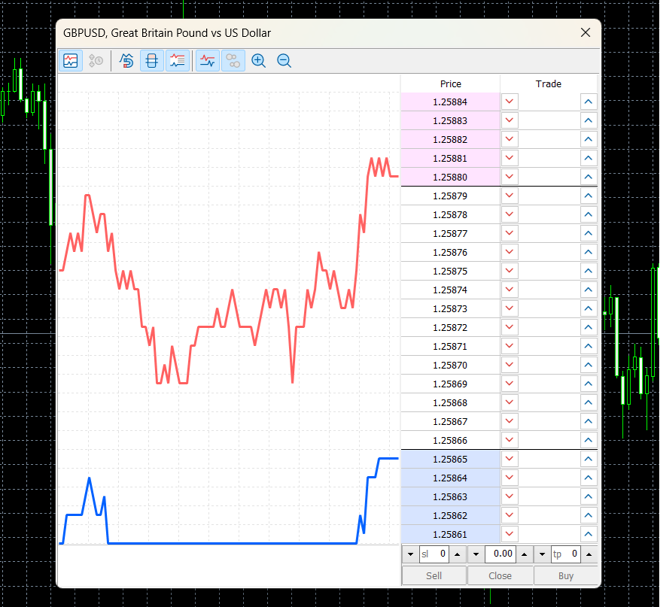Close the GBPUSD depth of market window

click(585, 32)
